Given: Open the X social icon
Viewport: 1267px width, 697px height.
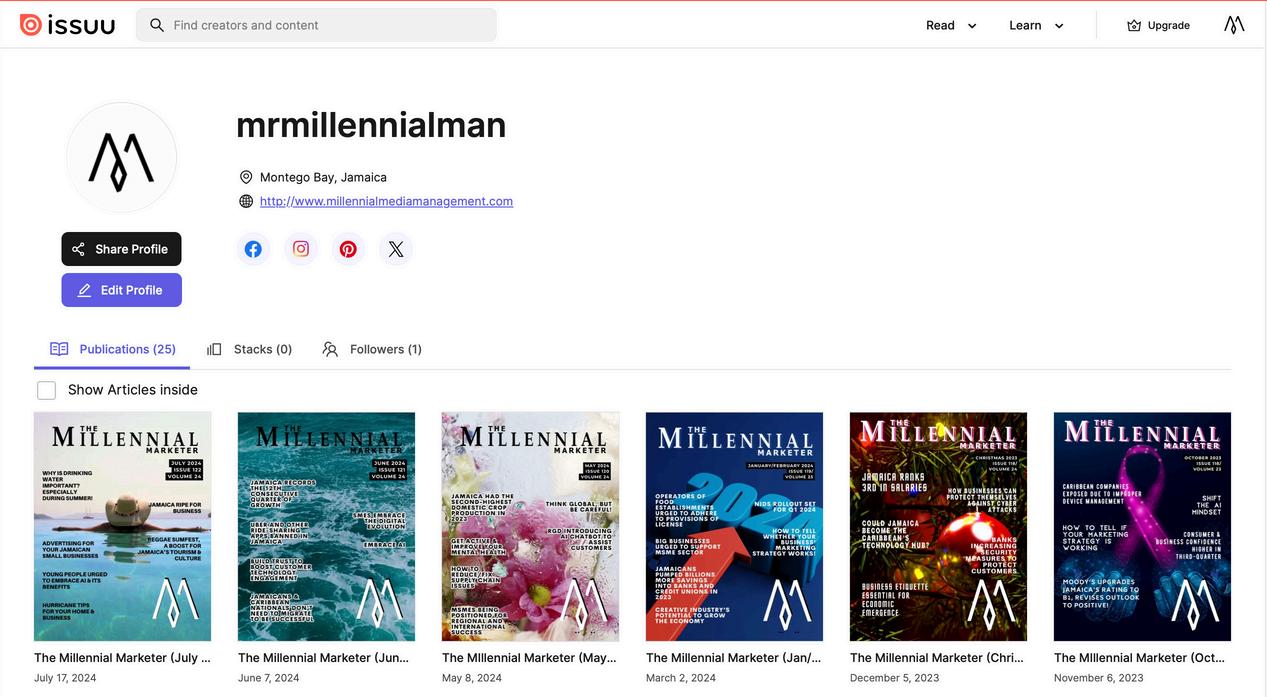Looking at the screenshot, I should tap(396, 249).
